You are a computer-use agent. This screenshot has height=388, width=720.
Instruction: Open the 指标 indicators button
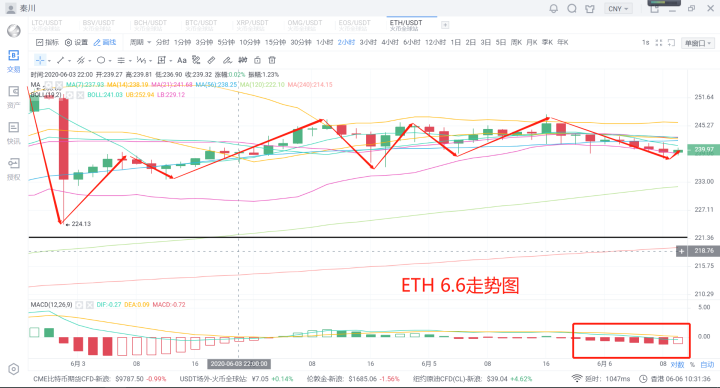[x=47, y=42]
